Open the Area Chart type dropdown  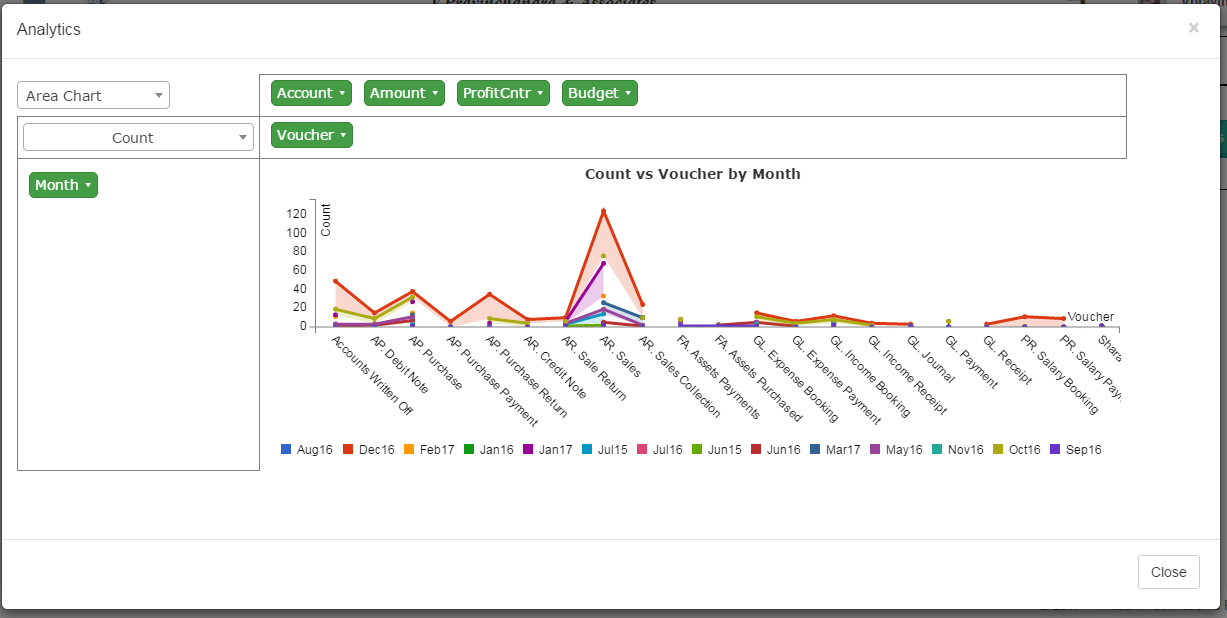(x=94, y=96)
